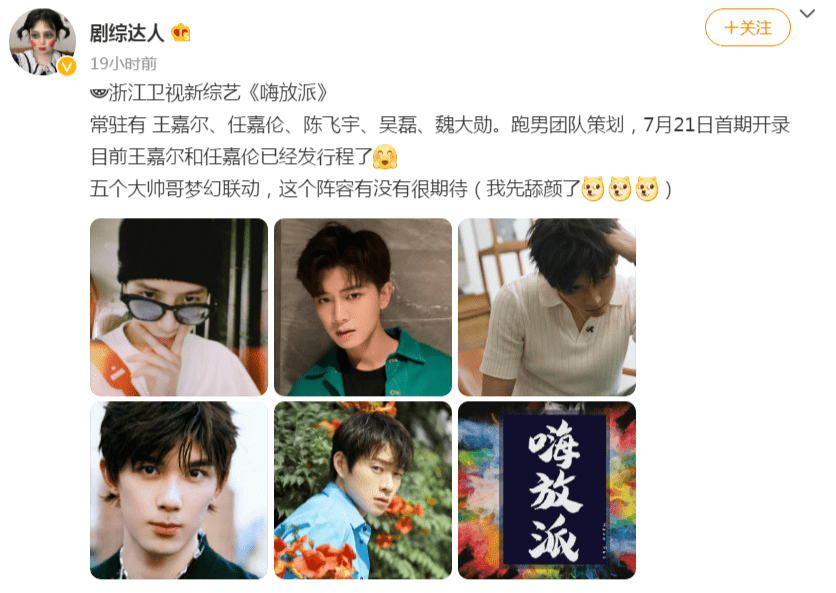Image resolution: width=836 pixels, height=593 pixels.
Task: Click the first doge emoji
Action: tap(592, 189)
